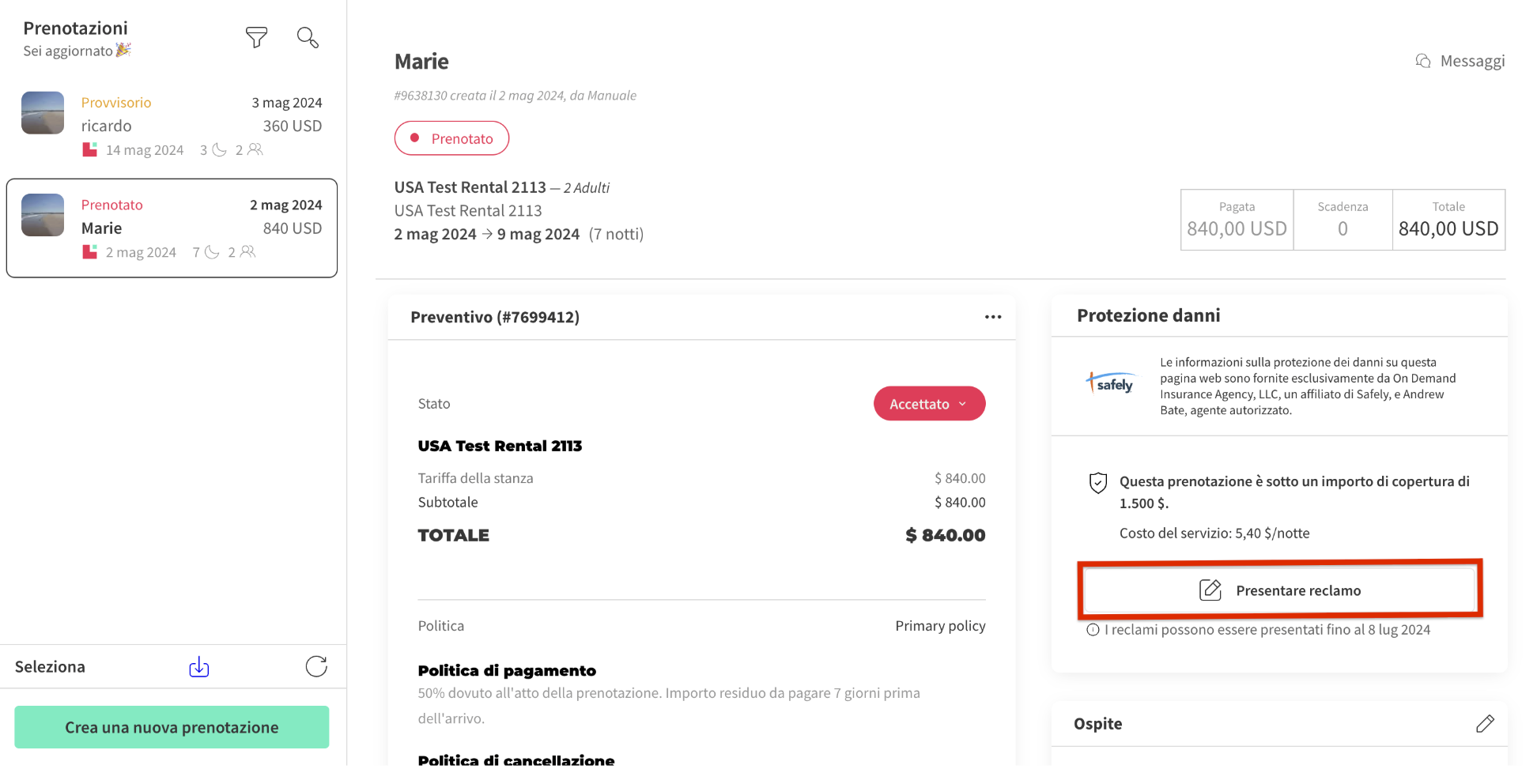Expand the Accettato status dropdown
This screenshot has width=1537, height=784.
(x=929, y=404)
